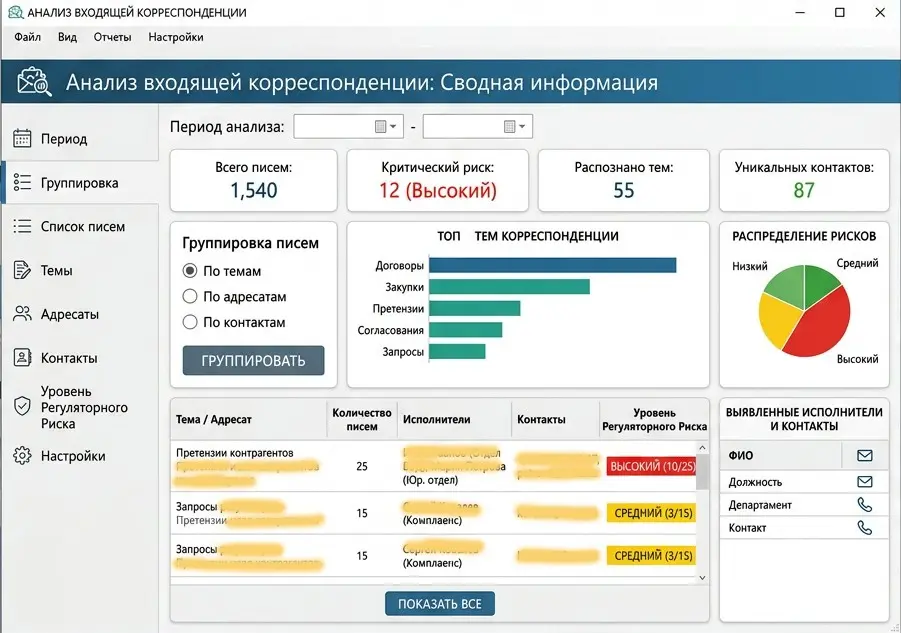Open the Адресаты section in the sidebar
901x633 pixels.
(x=80, y=314)
